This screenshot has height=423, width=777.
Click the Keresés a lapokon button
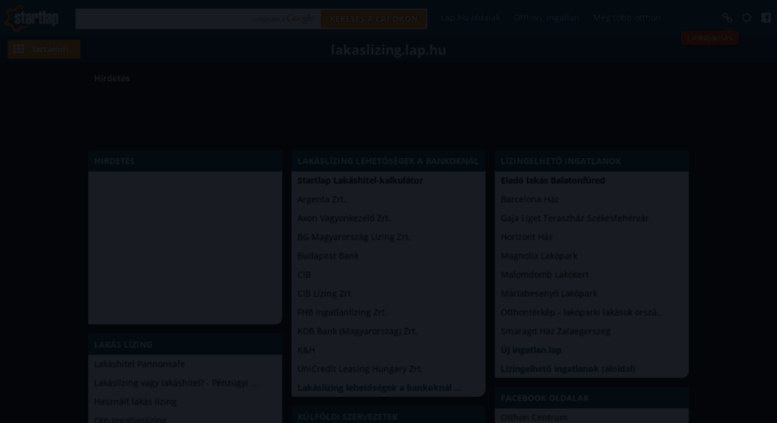tap(374, 19)
